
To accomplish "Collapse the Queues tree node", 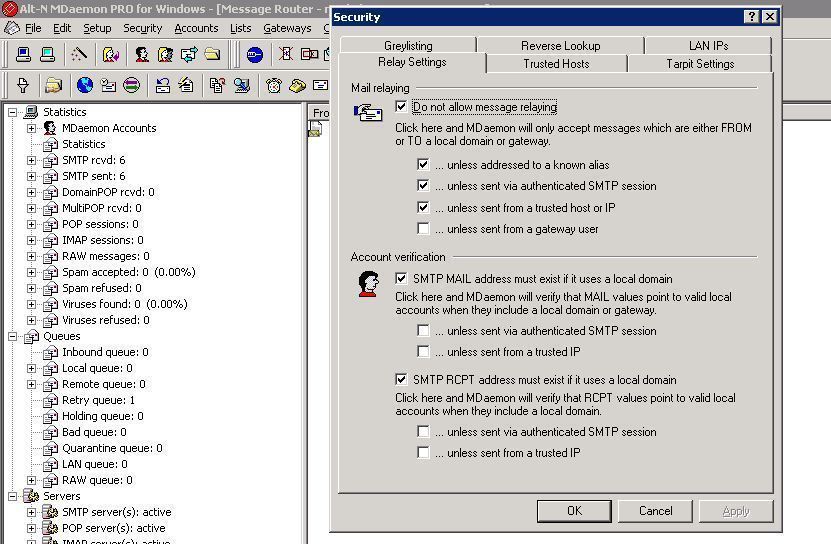I will tap(12, 336).
